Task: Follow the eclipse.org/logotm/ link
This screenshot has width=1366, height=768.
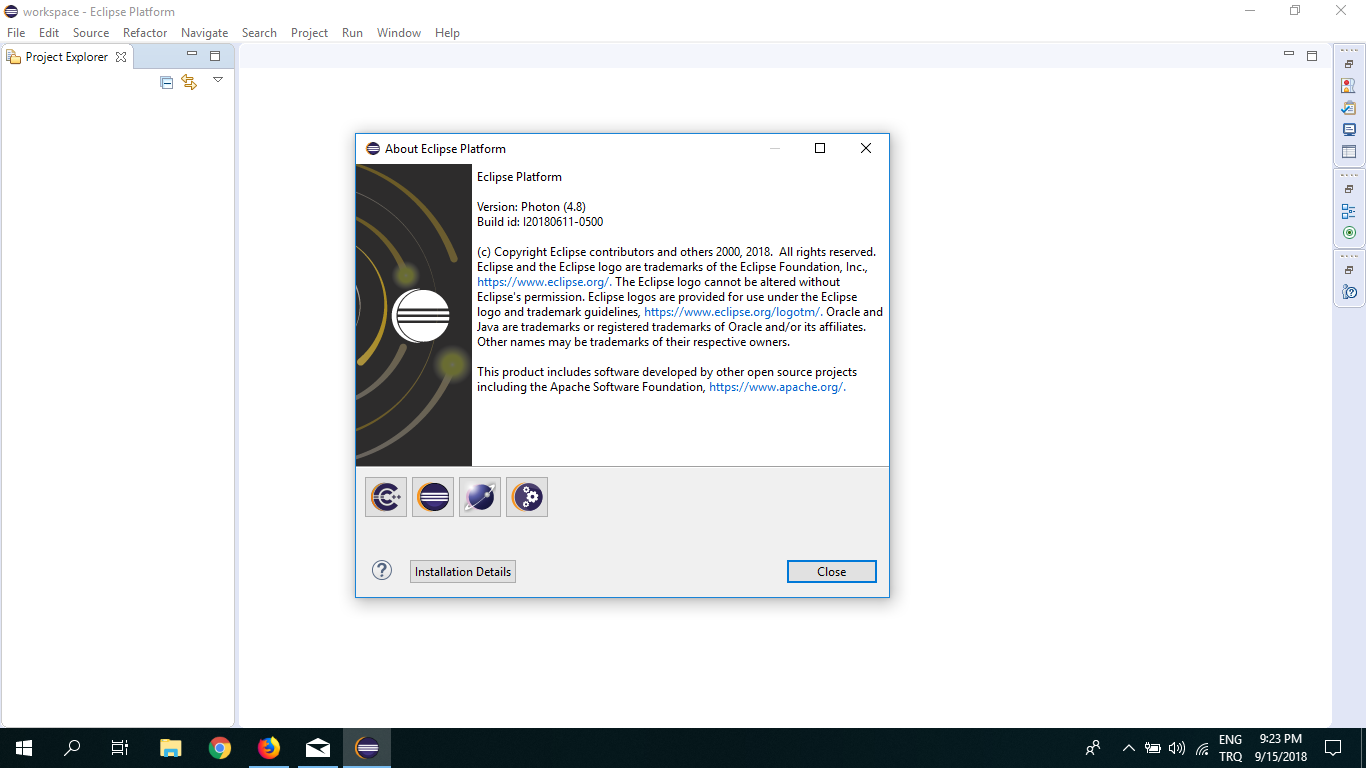Action: point(733,312)
